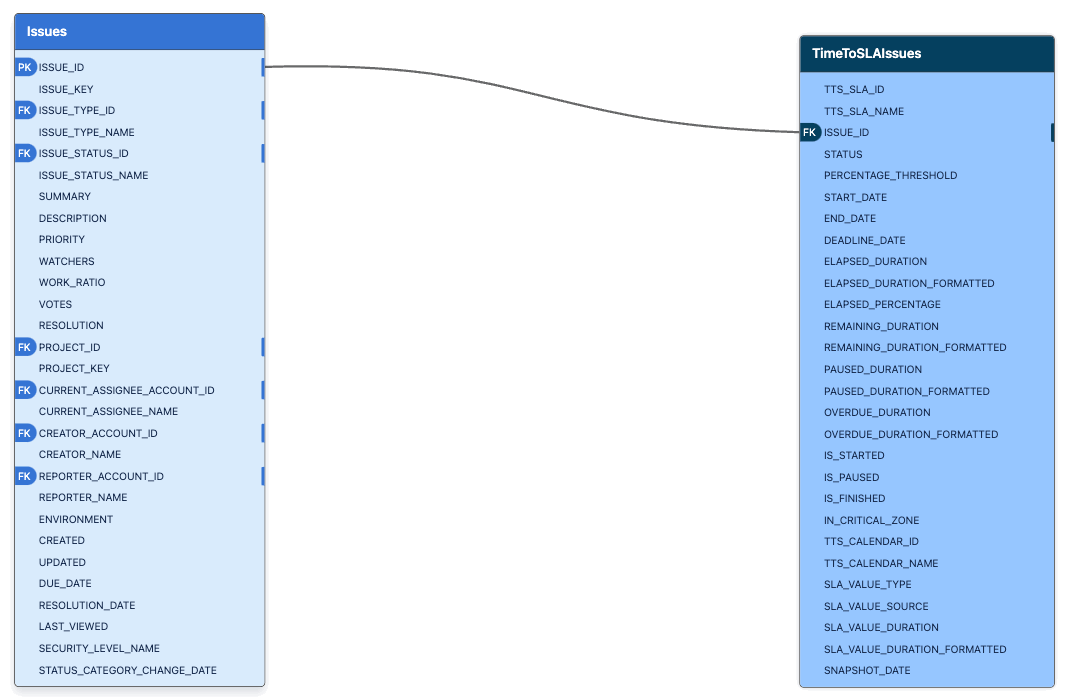Click FK badge in TimeToSLAIssues table

click(810, 132)
